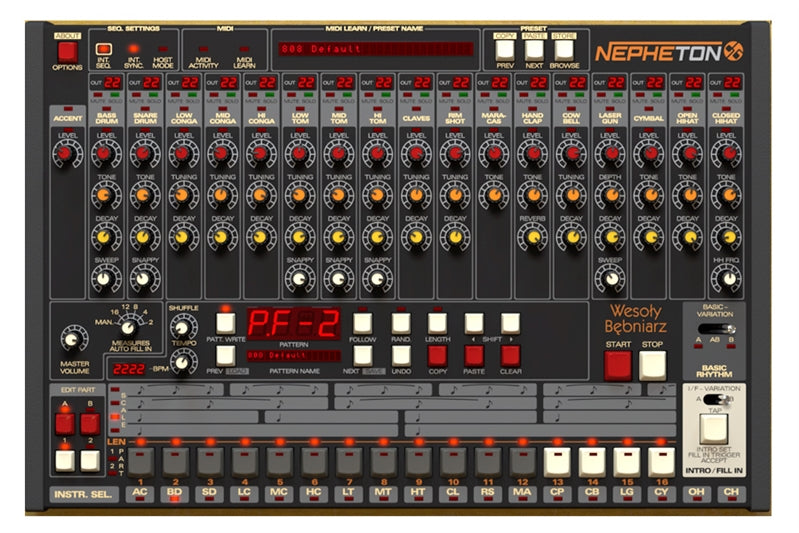Go to the NEXT preset
The image size is (799, 533).
(535, 48)
